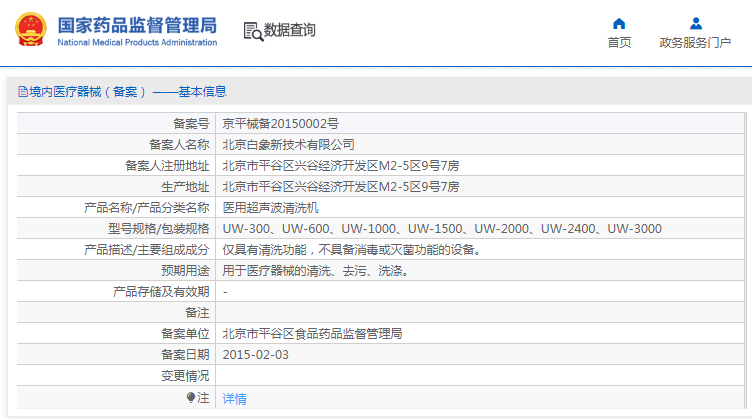Click the lightbulb icon next to 注
Image resolution: width=752 pixels, height=419 pixels.
click(x=191, y=397)
